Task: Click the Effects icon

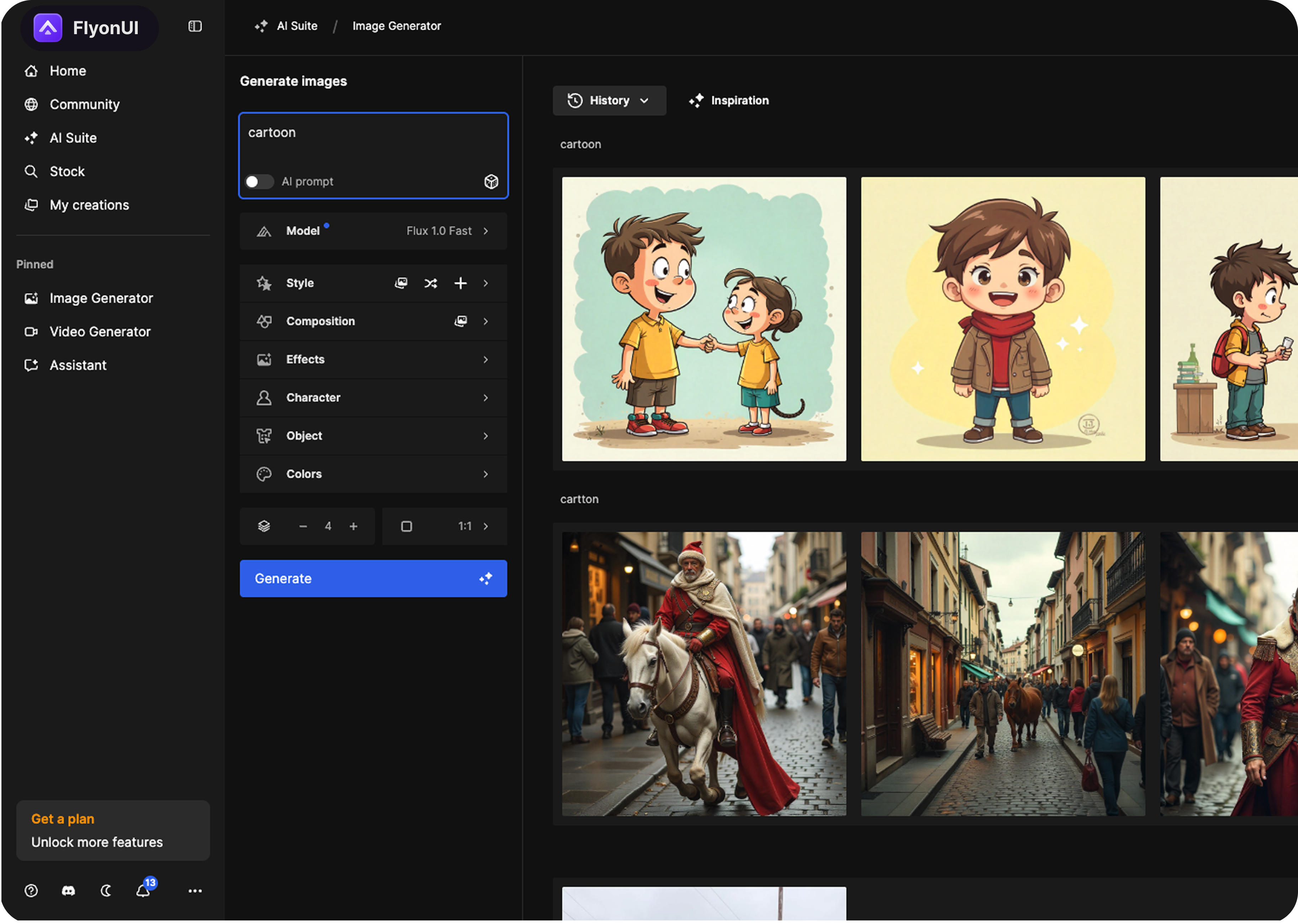Action: point(264,360)
